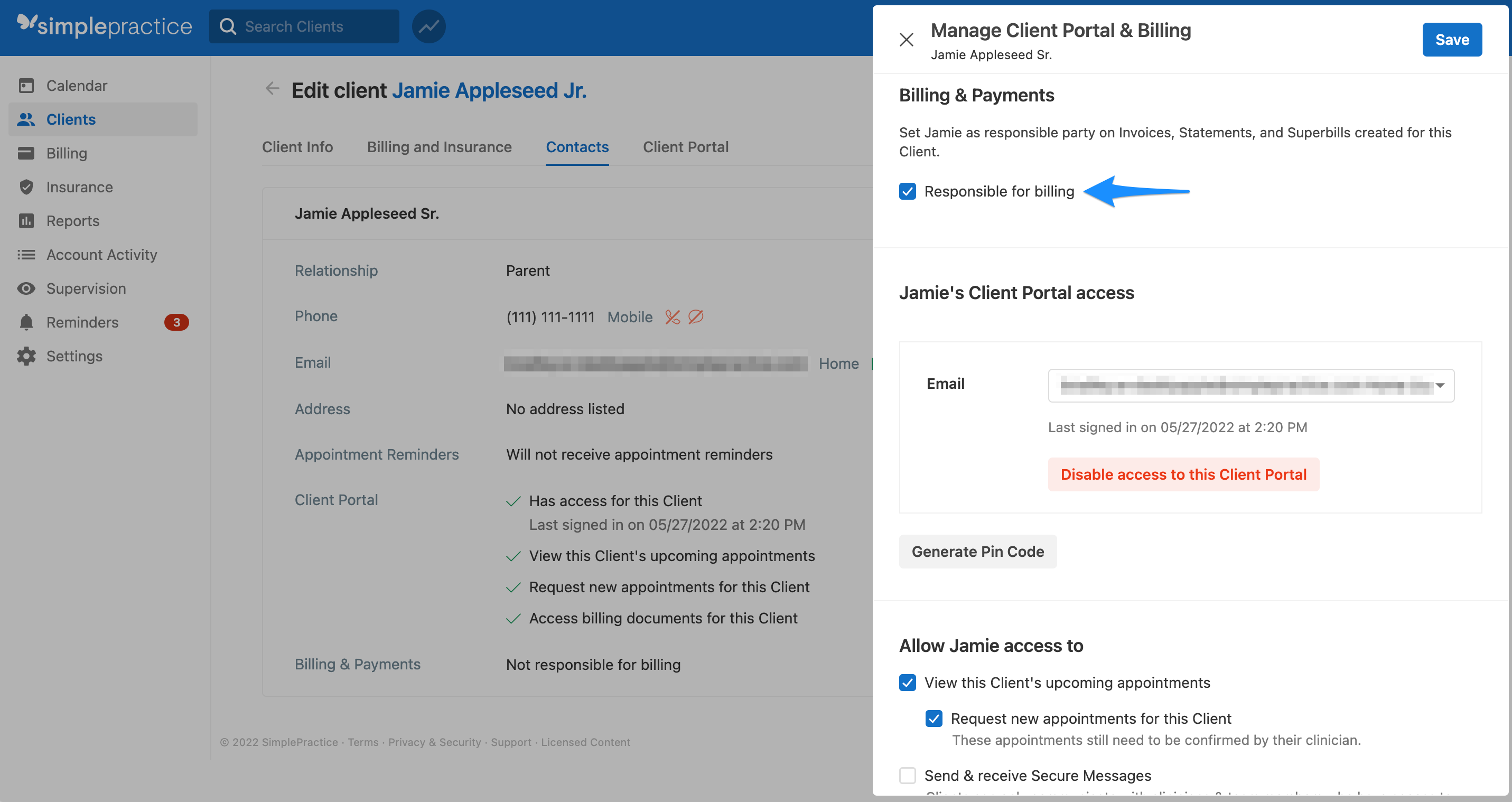Enable Send & receive Secure Messages
Viewport: 1512px width, 802px height.
pyautogui.click(x=908, y=776)
